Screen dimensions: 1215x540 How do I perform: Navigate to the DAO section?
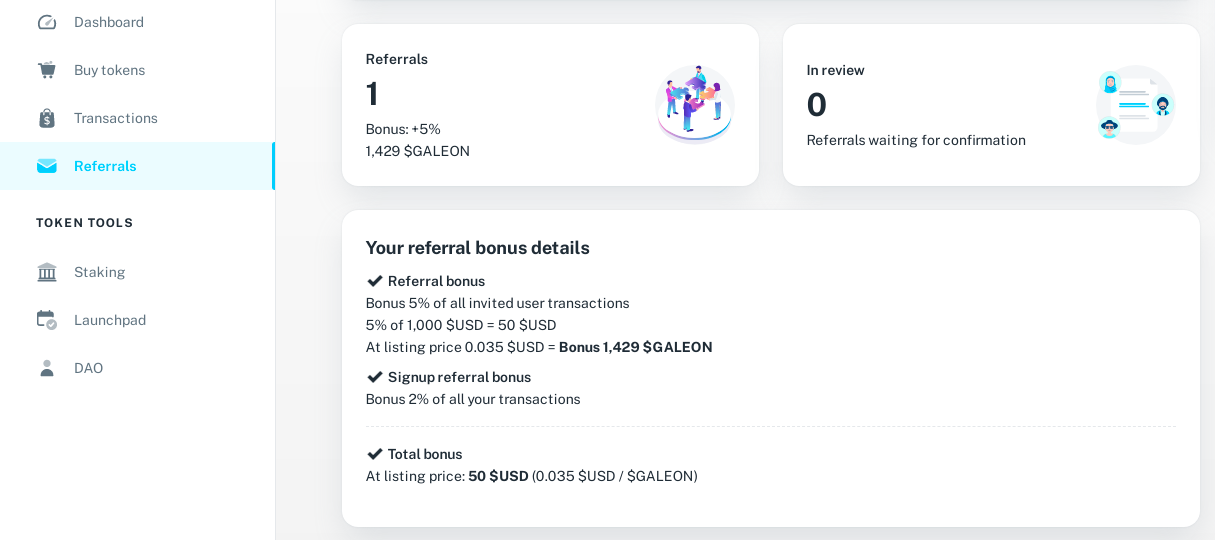[x=89, y=368]
